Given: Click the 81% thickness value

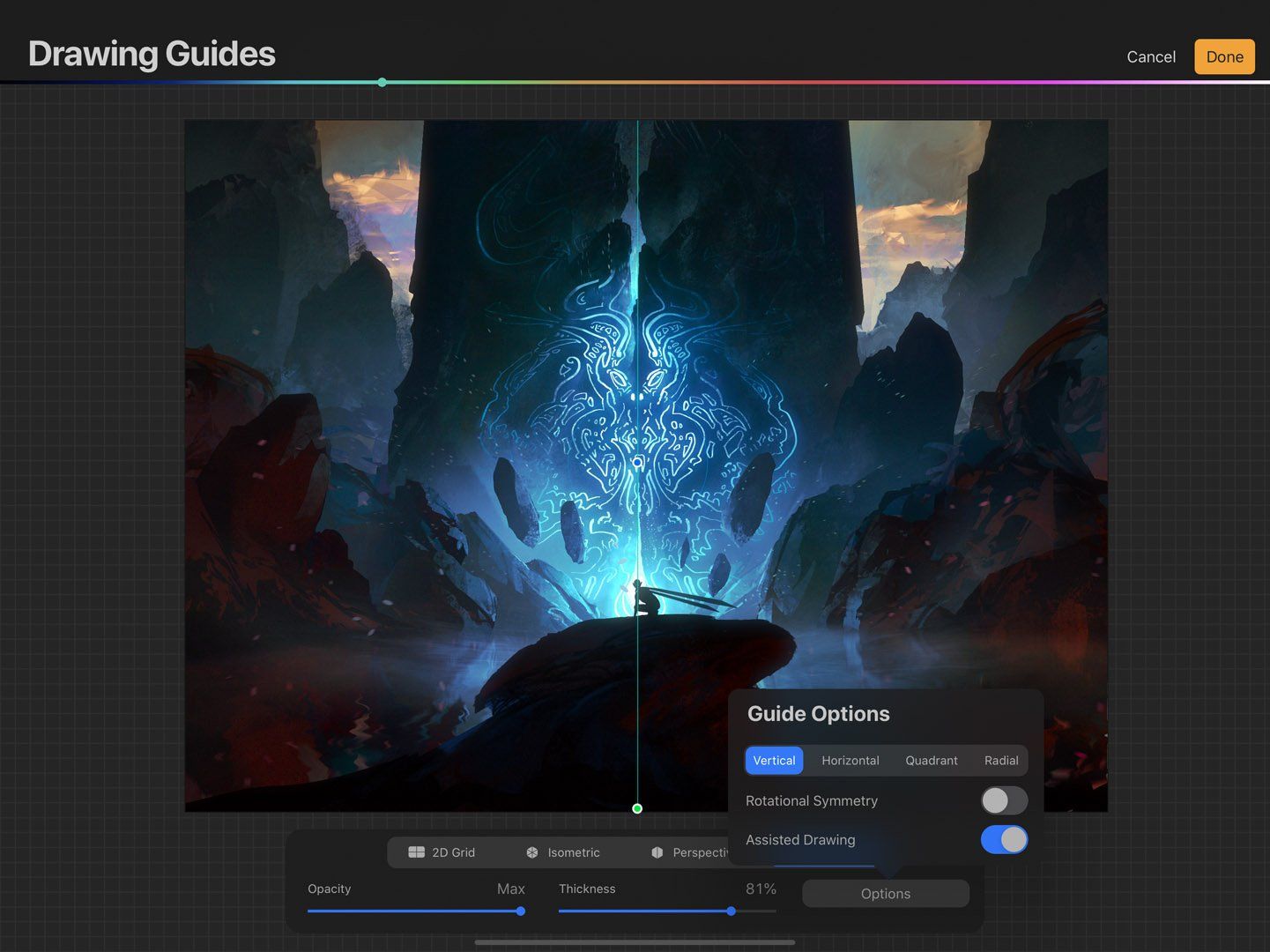Looking at the screenshot, I should (x=760, y=889).
